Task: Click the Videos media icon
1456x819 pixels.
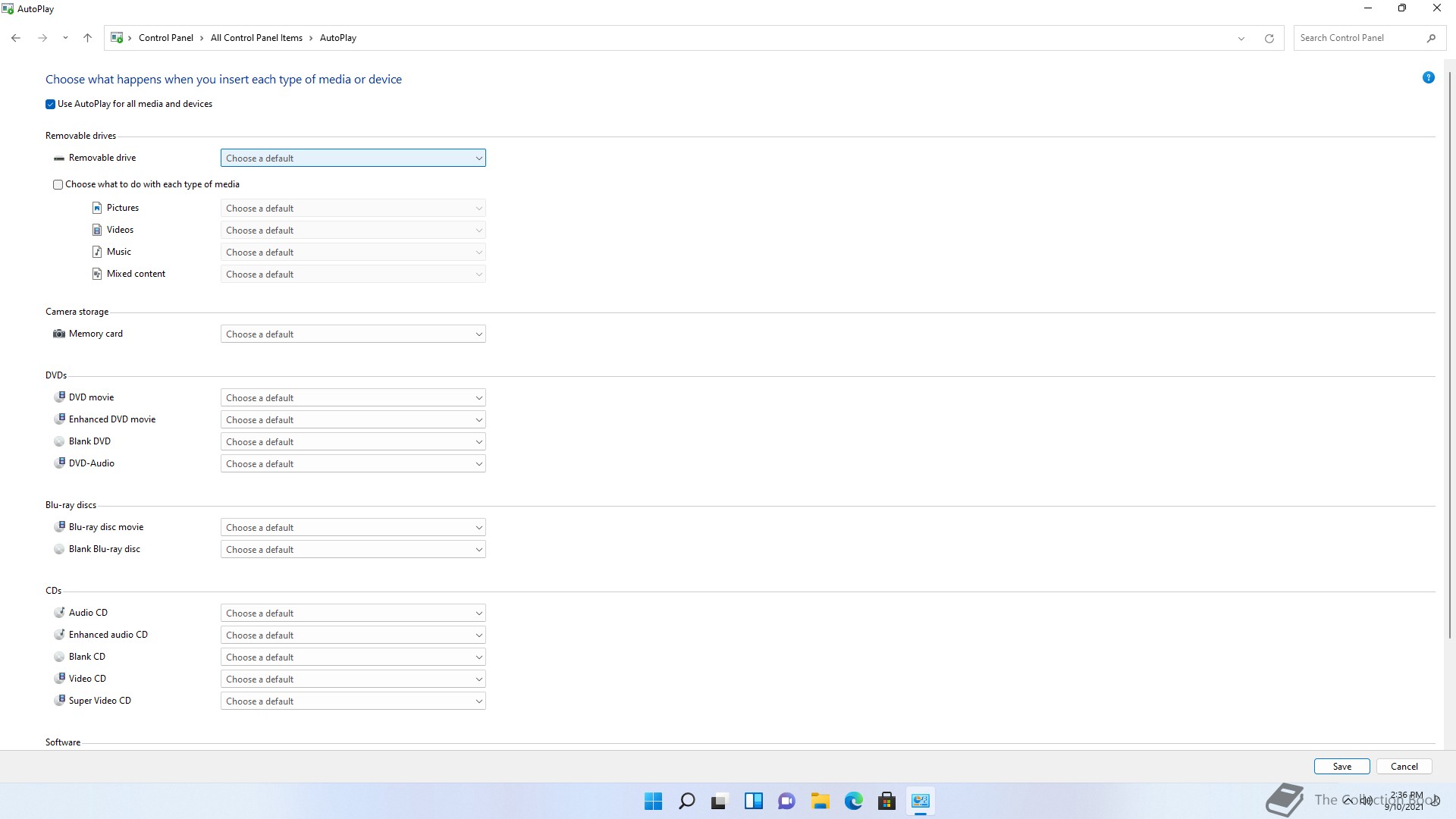Action: click(97, 230)
